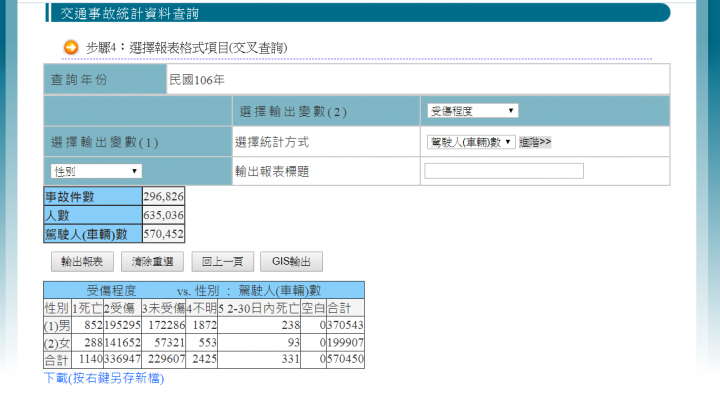Open the 受傷程度 output variable dropdown
The image size is (720, 397).
pyautogui.click(x=472, y=111)
